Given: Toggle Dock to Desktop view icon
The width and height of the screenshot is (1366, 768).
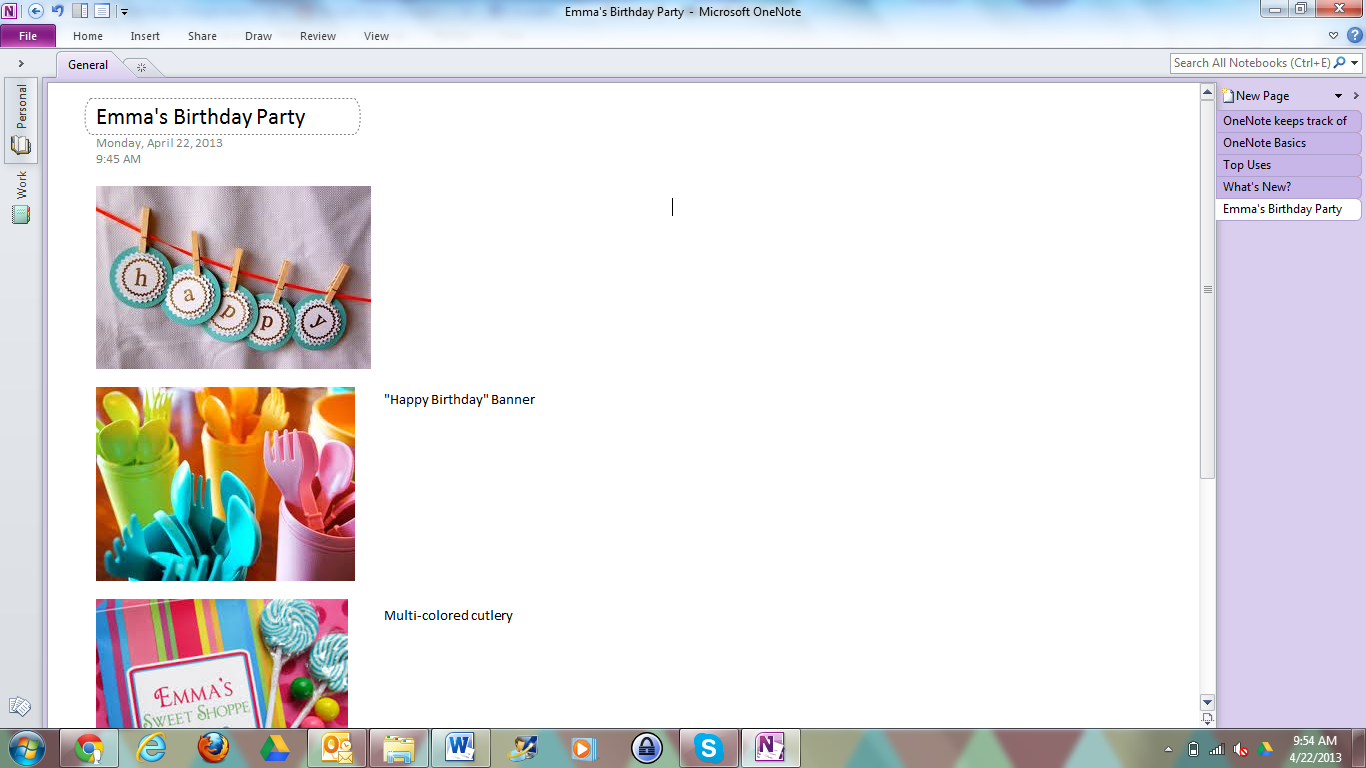Looking at the screenshot, I should pos(80,11).
